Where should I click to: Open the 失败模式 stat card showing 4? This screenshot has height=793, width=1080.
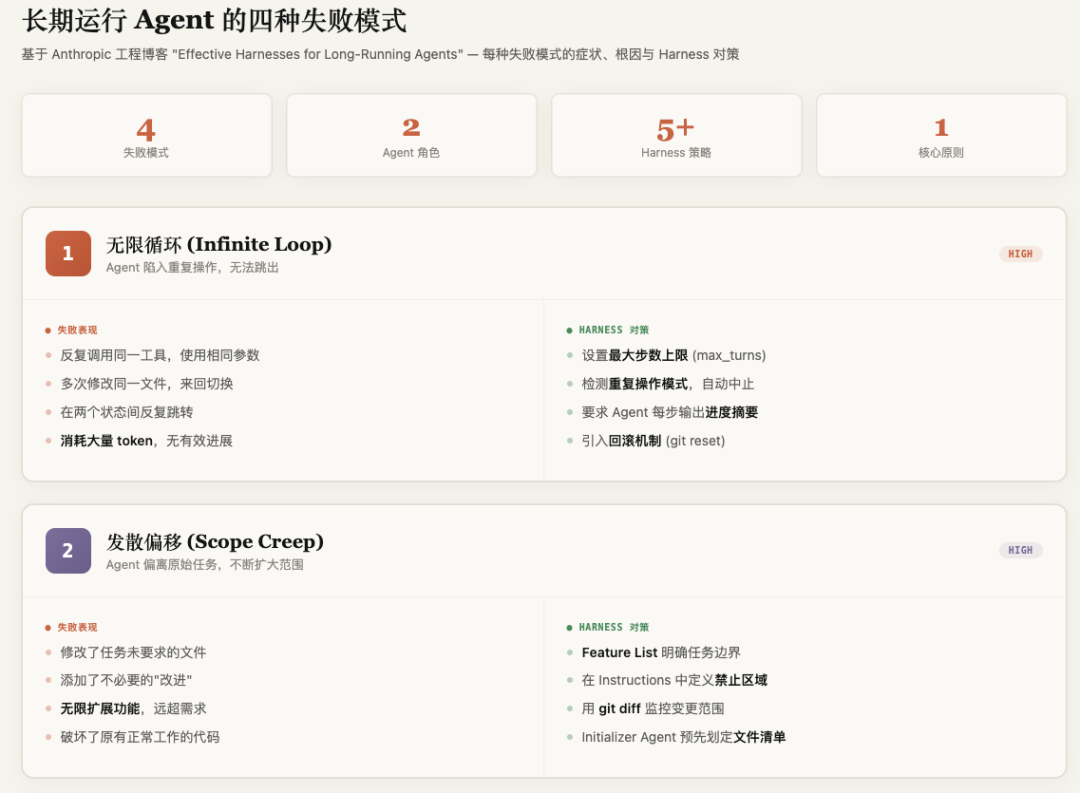(146, 136)
